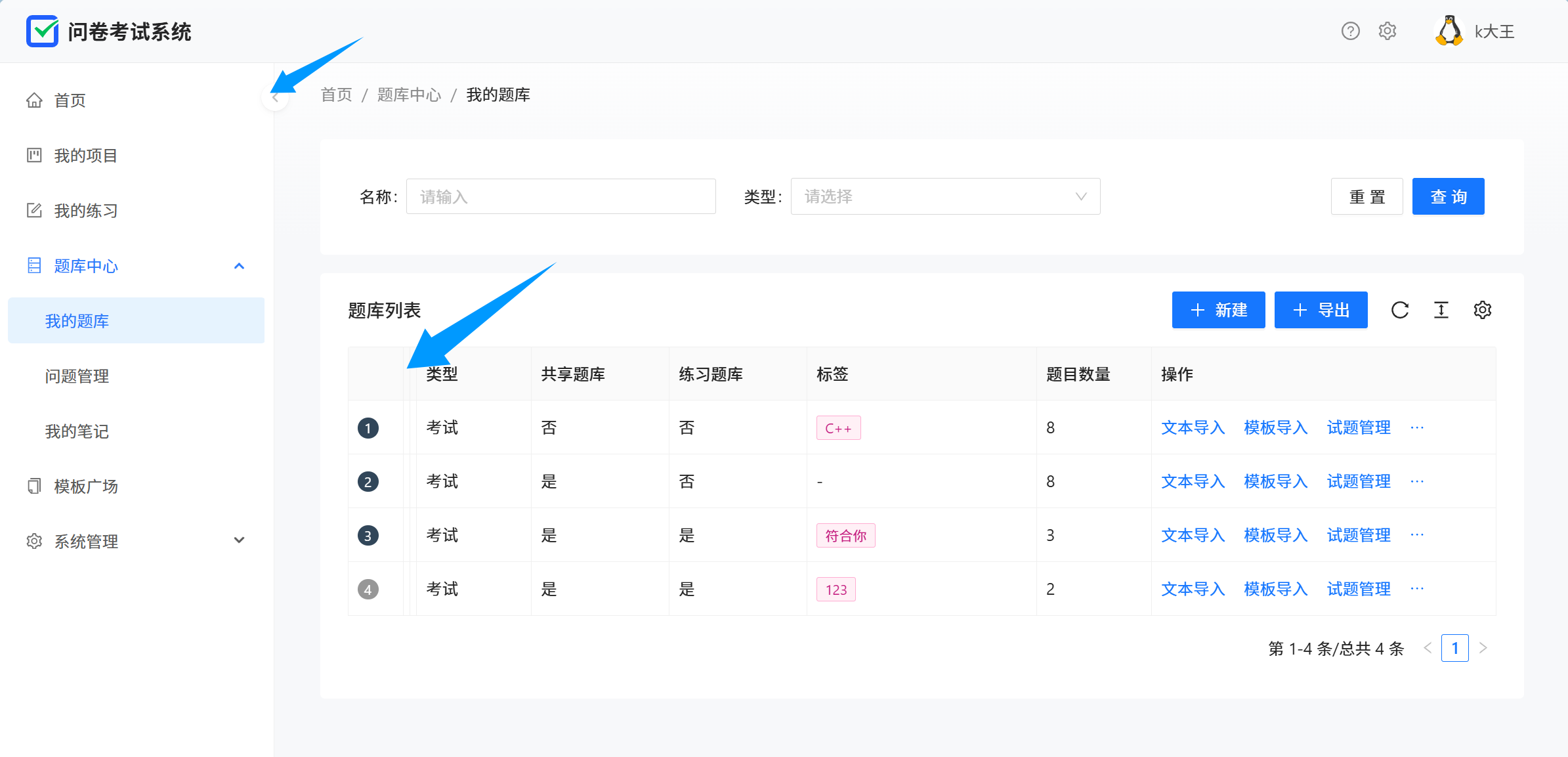Click the 新建 button
Screen dimensions: 1568x757
click(1218, 310)
